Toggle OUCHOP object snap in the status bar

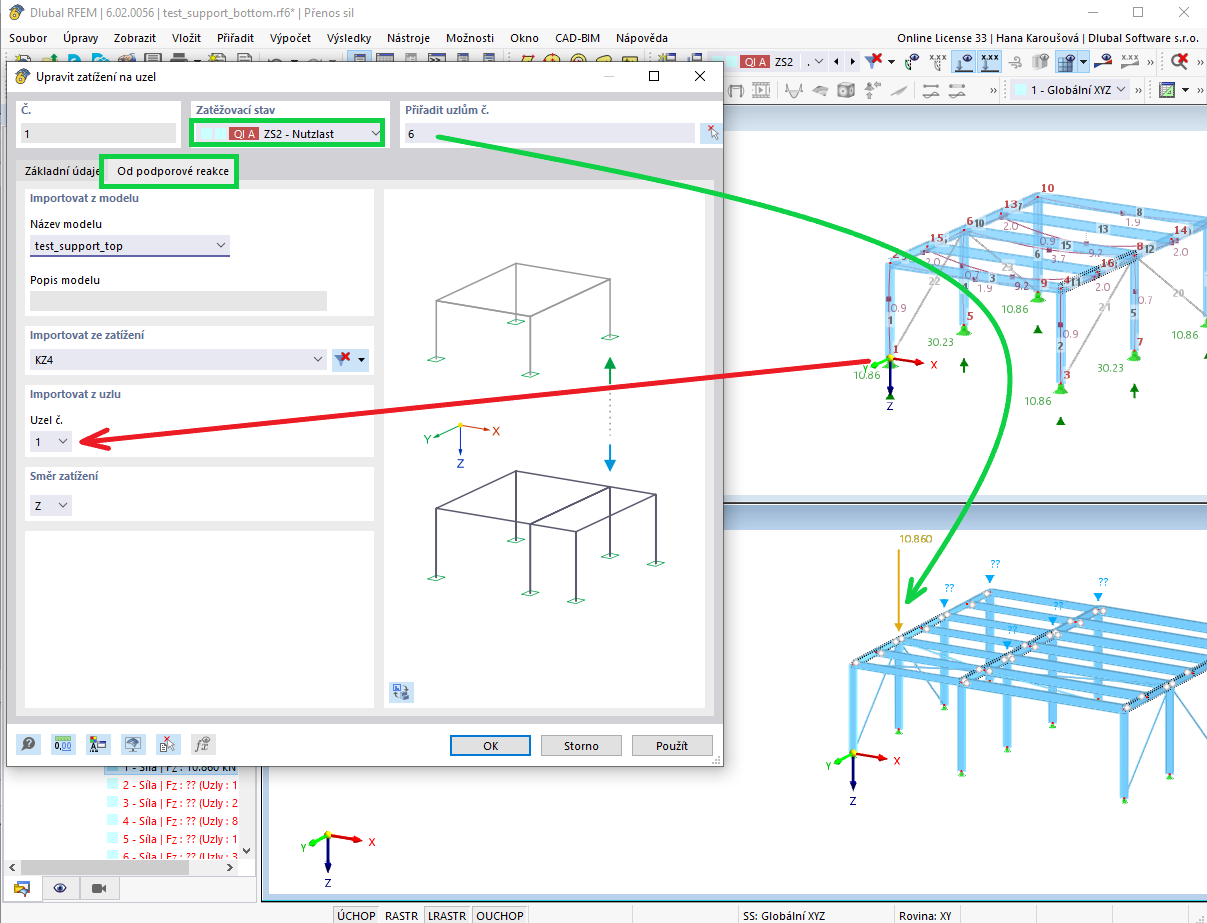[x=499, y=915]
